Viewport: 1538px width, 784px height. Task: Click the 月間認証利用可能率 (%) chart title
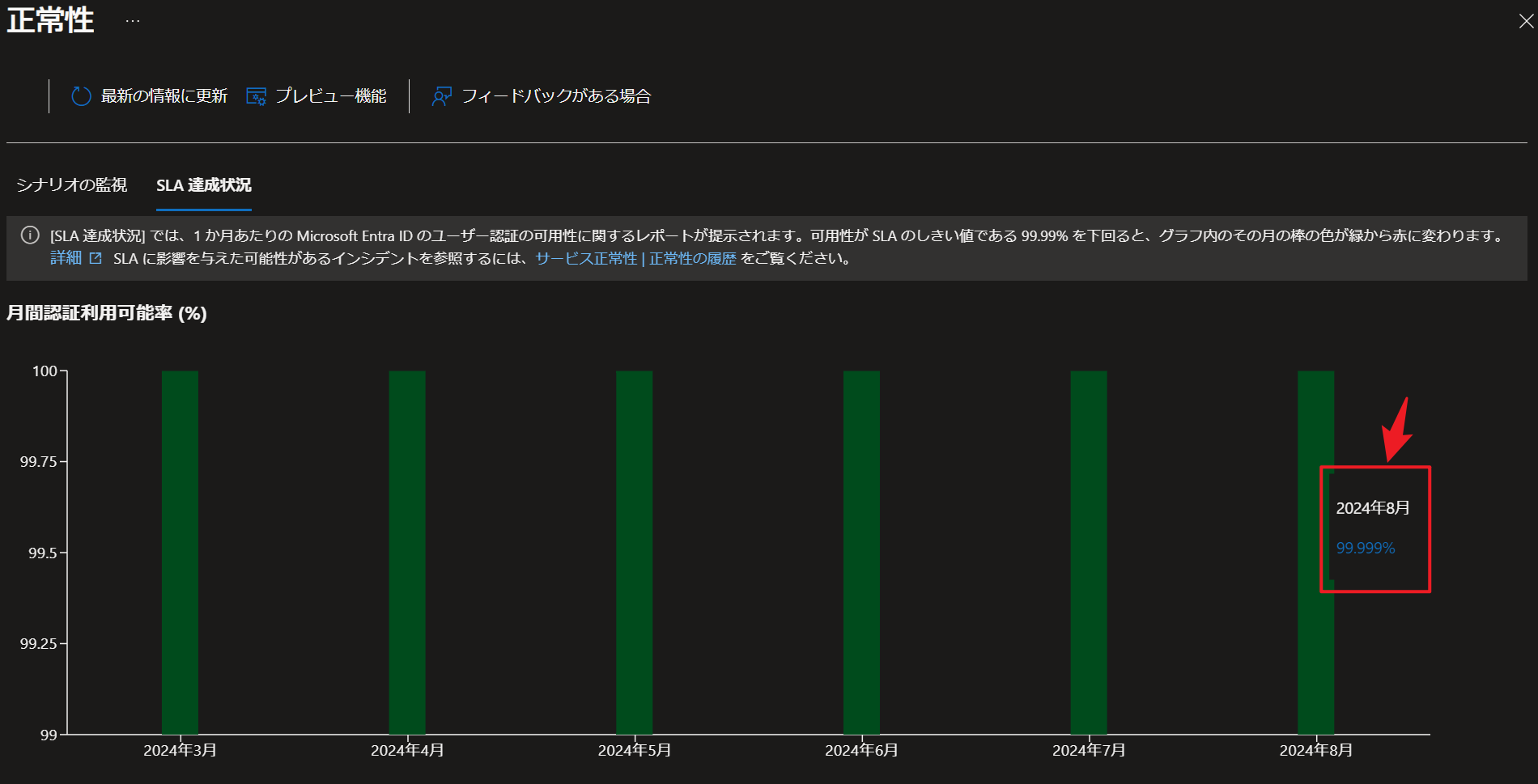click(x=107, y=313)
